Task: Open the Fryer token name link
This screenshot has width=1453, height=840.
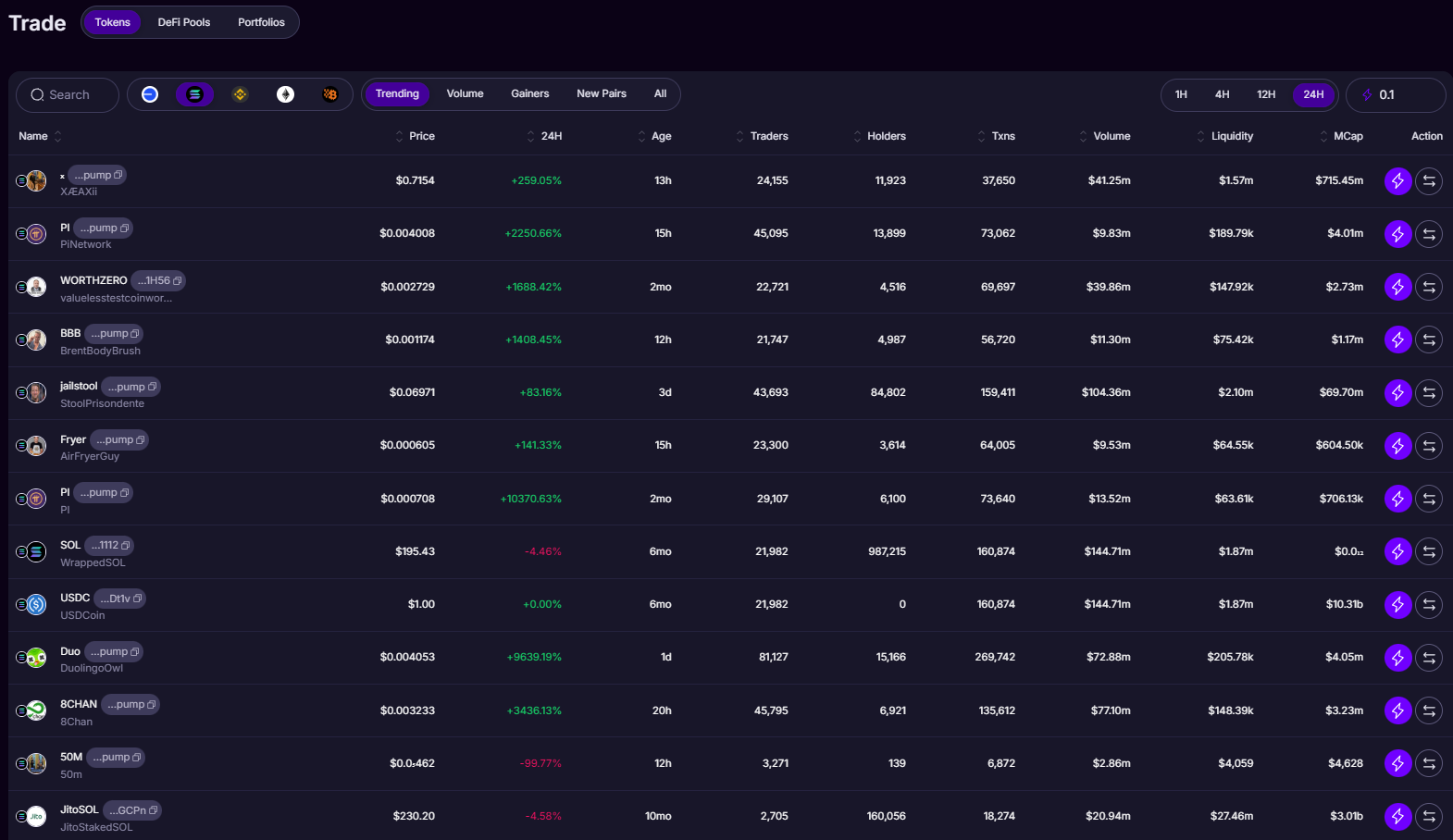Action: coord(73,439)
